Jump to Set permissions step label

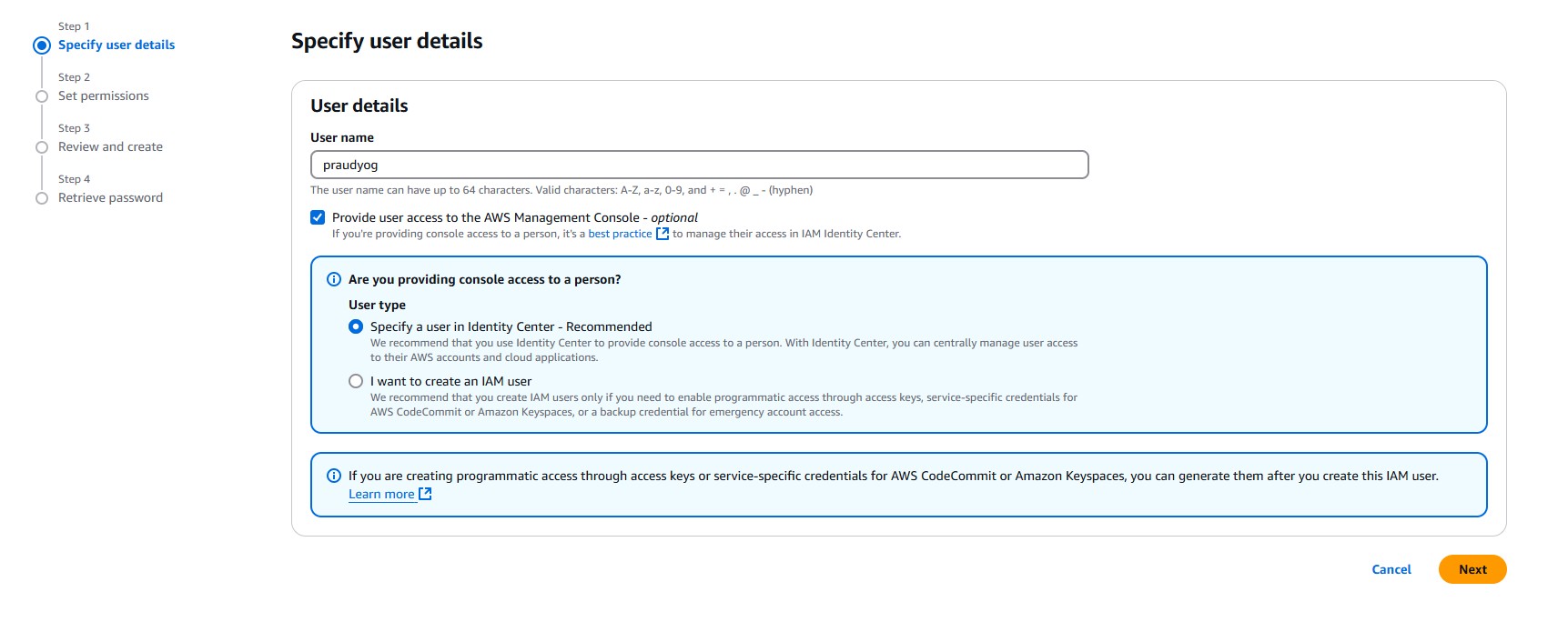tap(104, 96)
